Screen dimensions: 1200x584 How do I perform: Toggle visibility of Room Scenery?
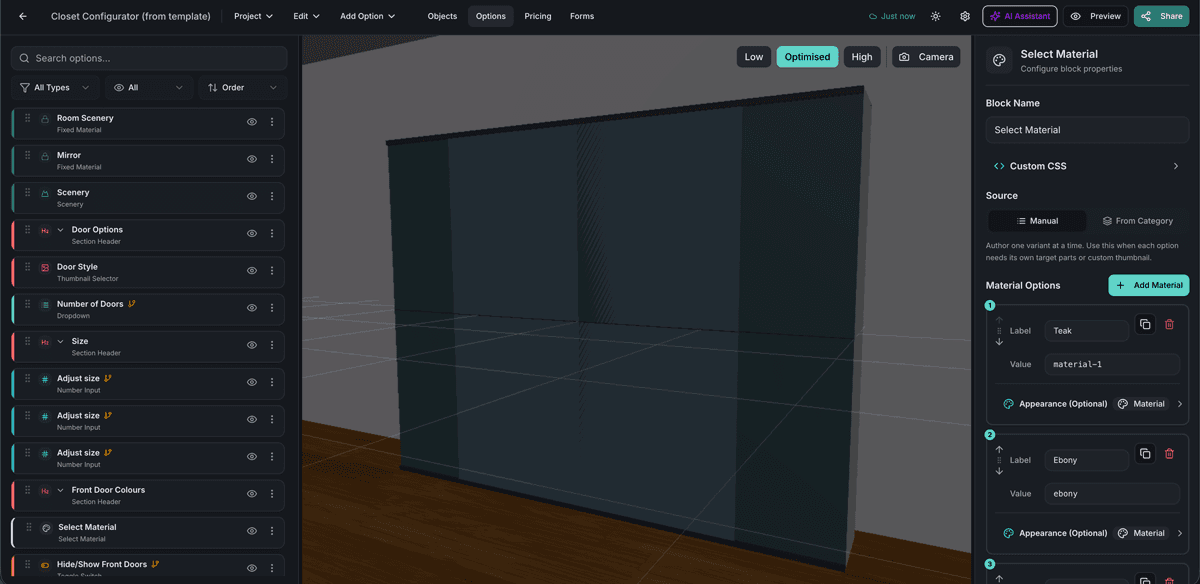coord(252,122)
